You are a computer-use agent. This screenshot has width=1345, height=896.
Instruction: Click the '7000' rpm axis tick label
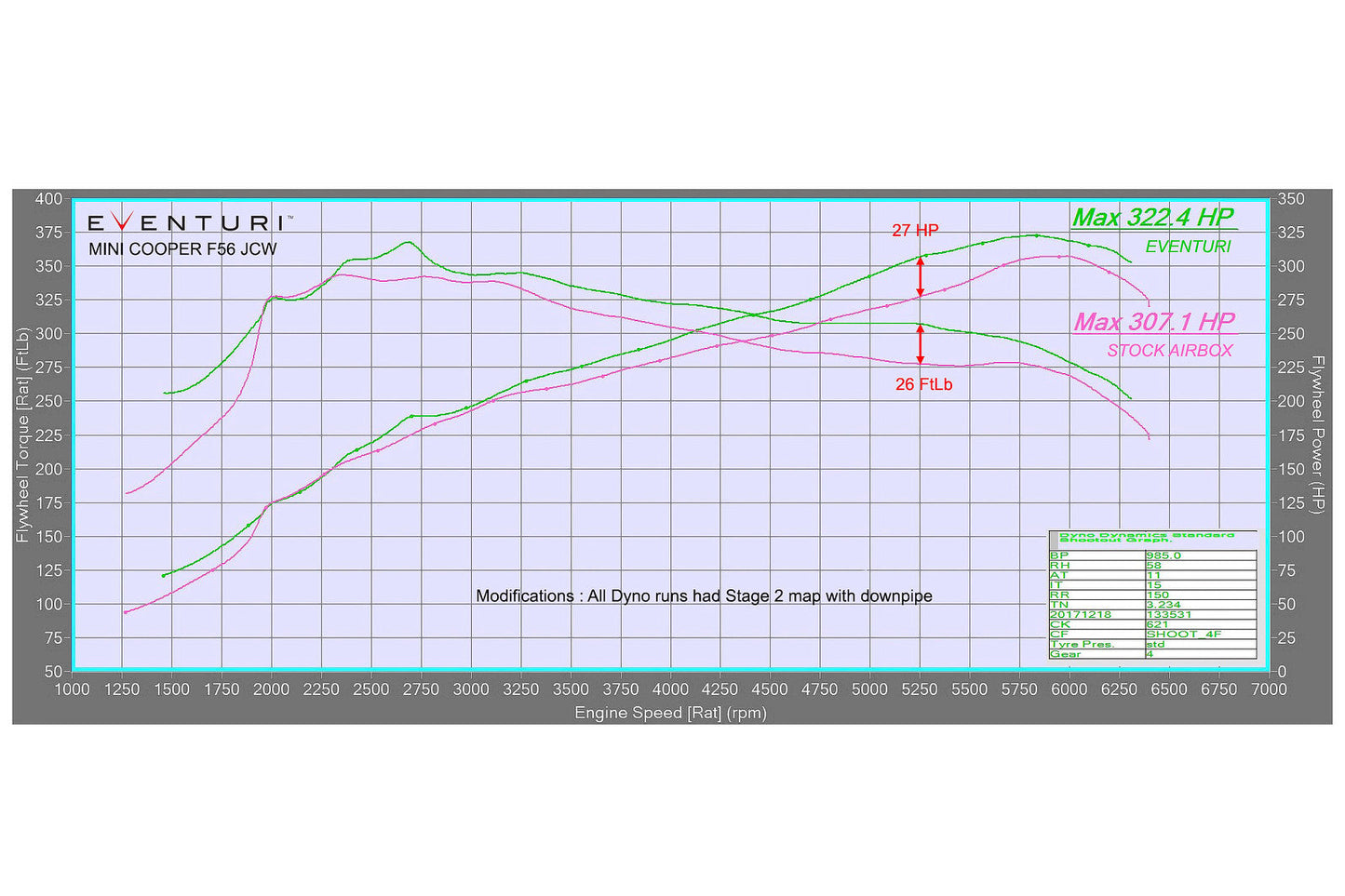pyautogui.click(x=1269, y=689)
